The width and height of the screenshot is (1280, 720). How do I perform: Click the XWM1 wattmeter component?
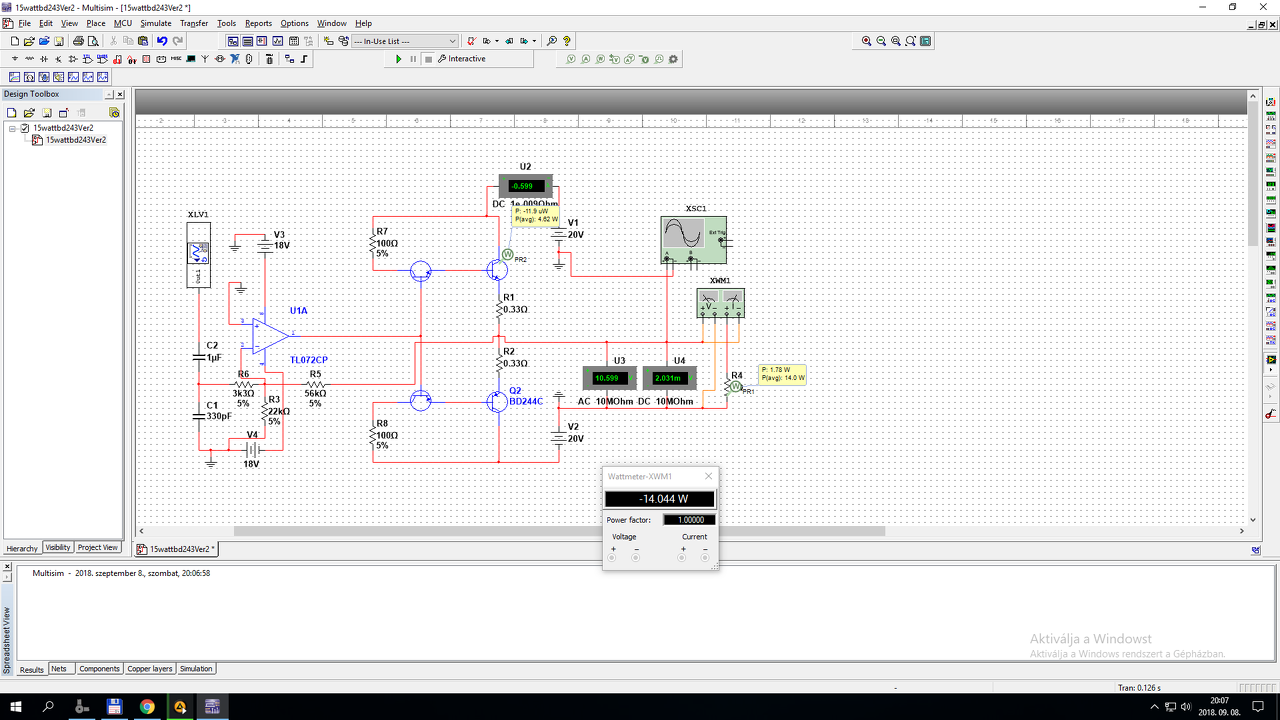click(720, 302)
